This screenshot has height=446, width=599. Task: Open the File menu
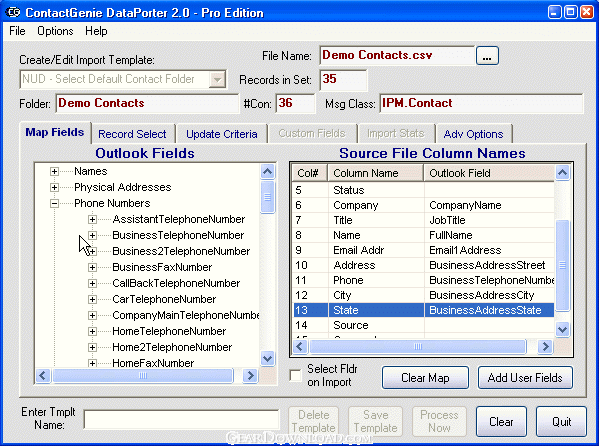click(x=17, y=31)
